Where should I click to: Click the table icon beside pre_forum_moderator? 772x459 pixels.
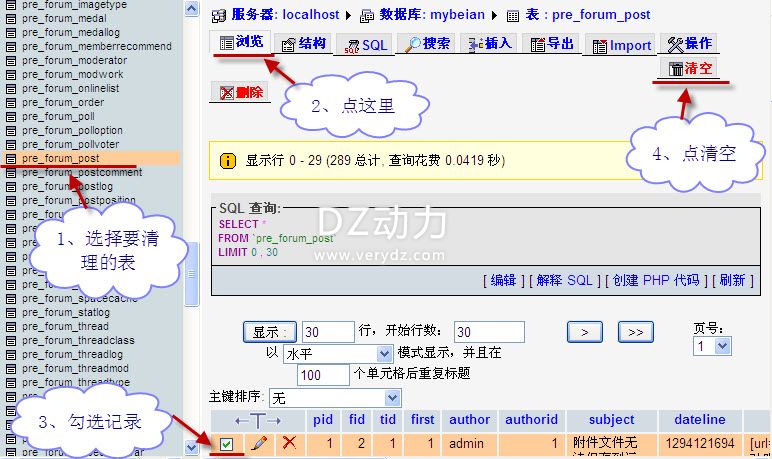[x=11, y=60]
